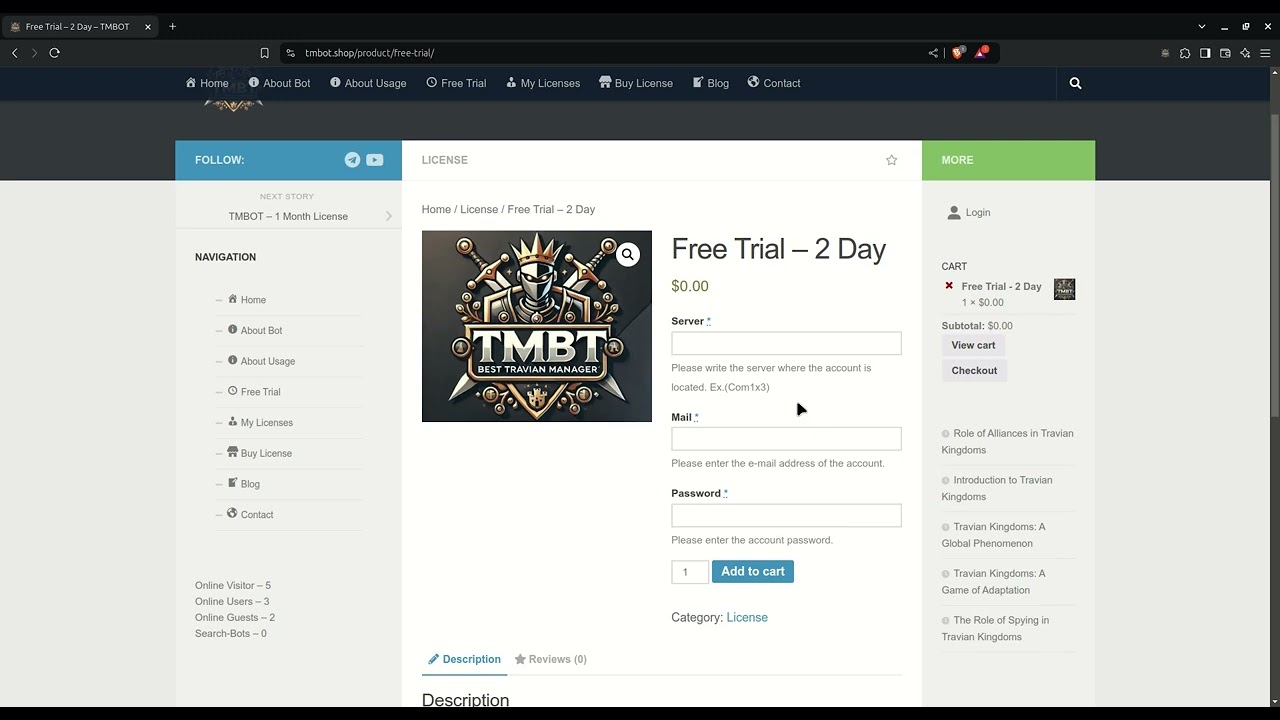Open About Bot in the top menu
The height and width of the screenshot is (720, 1280).
tap(279, 83)
